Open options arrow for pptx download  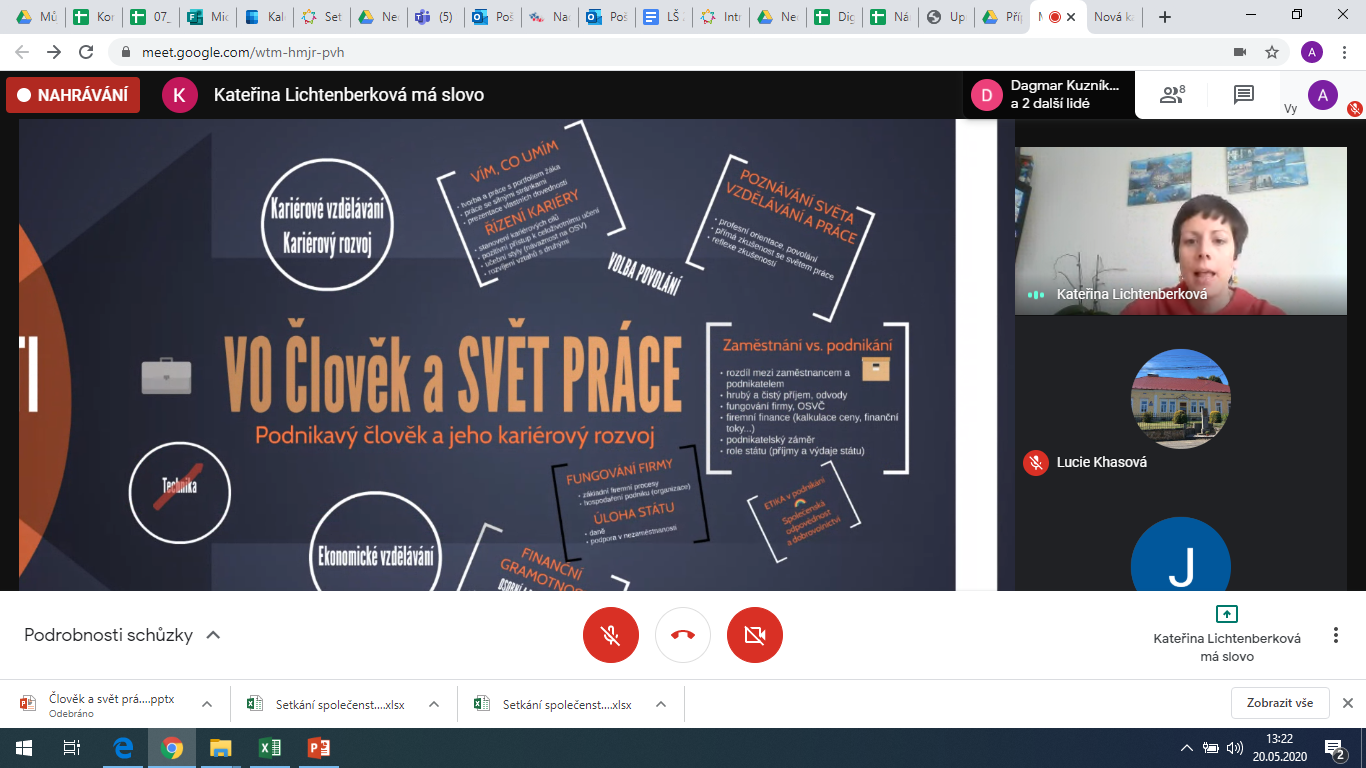pos(207,704)
